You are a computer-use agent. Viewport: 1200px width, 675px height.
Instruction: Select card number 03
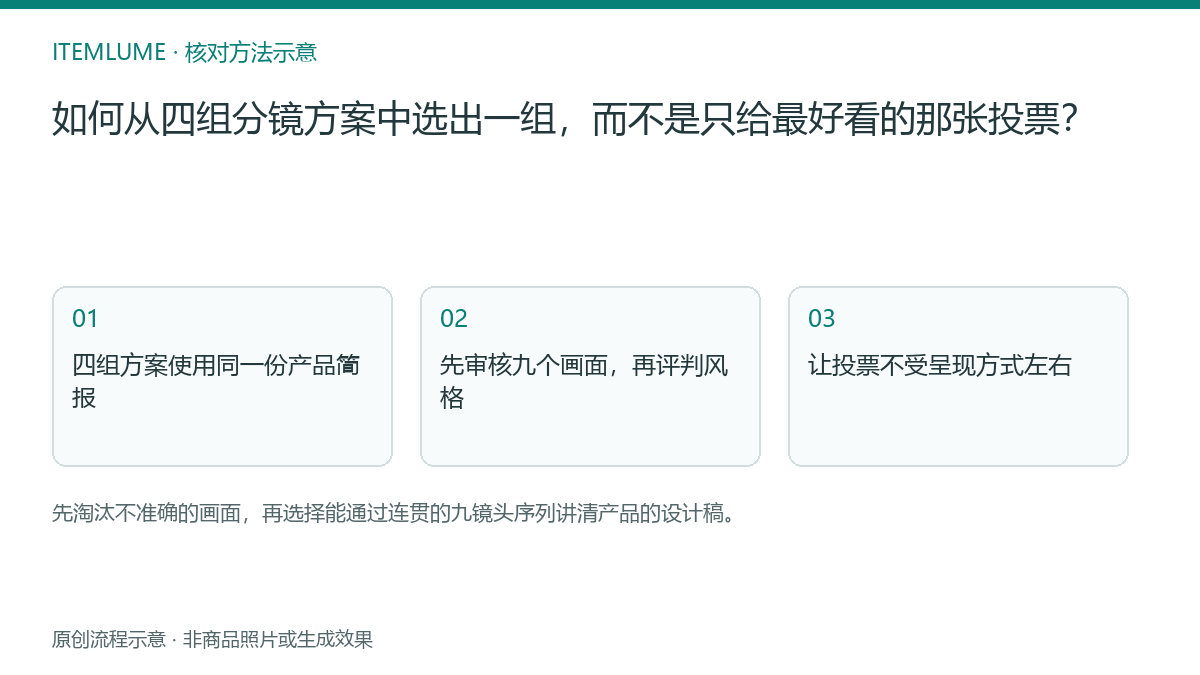[958, 376]
